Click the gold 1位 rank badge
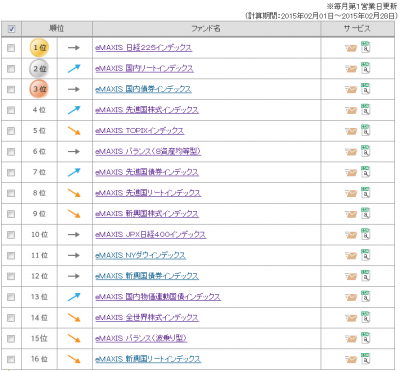 pos(39,48)
